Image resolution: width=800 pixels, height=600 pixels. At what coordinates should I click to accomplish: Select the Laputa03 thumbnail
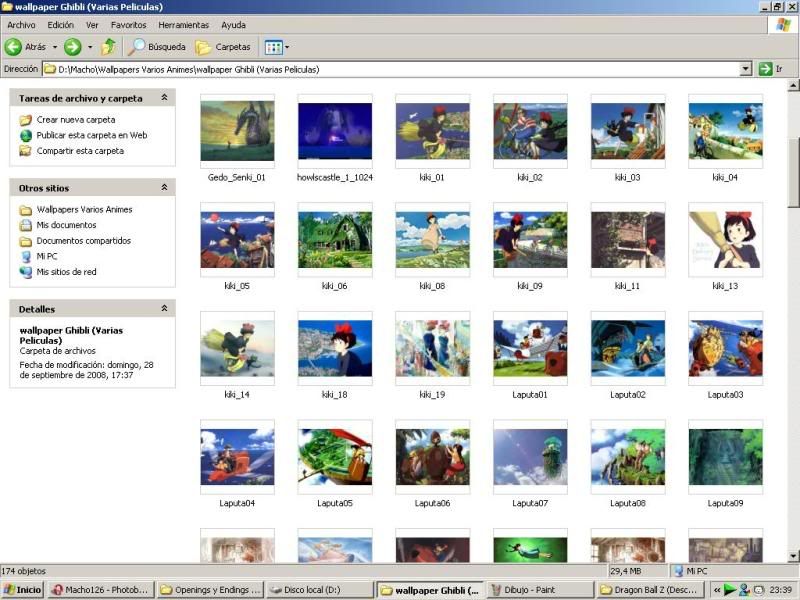726,348
